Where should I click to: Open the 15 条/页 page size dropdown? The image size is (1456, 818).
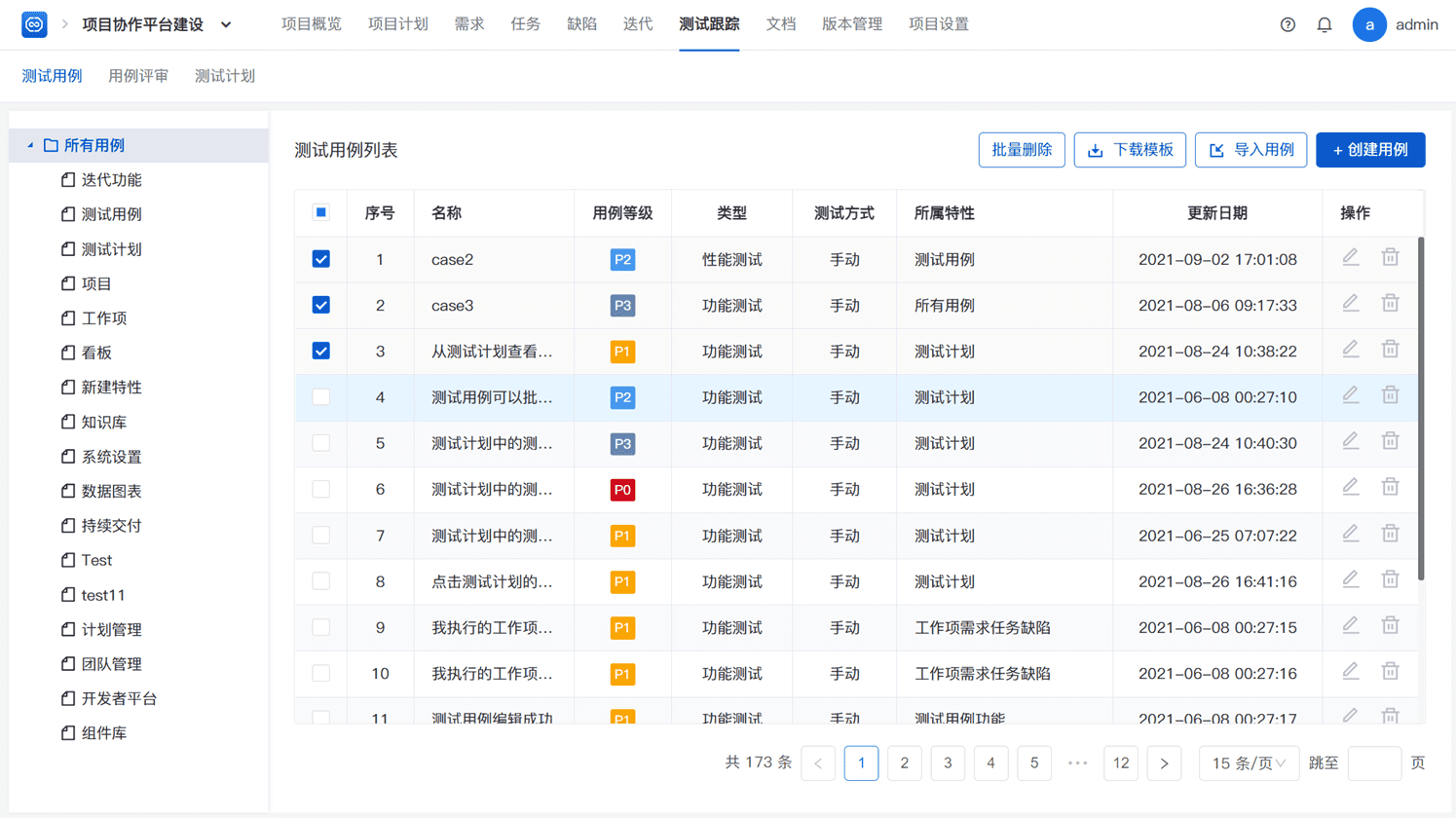pos(1248,763)
